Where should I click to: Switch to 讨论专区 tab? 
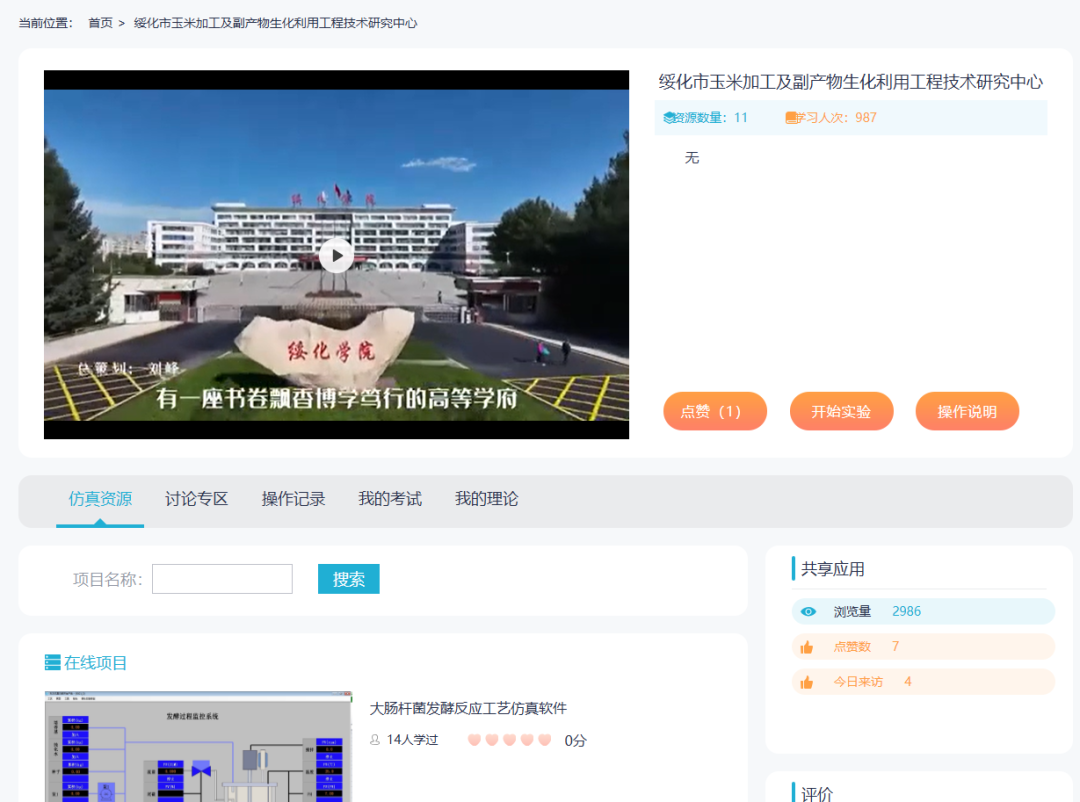point(196,499)
